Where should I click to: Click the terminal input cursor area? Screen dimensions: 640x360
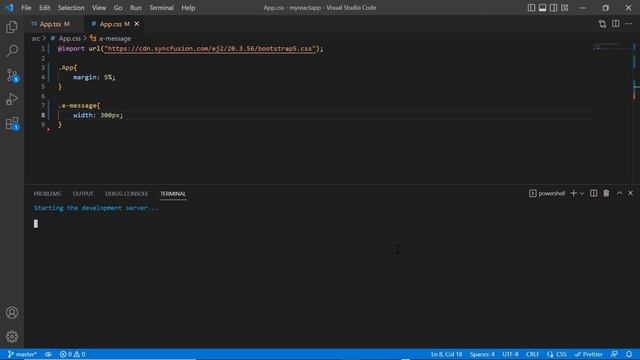[36, 224]
